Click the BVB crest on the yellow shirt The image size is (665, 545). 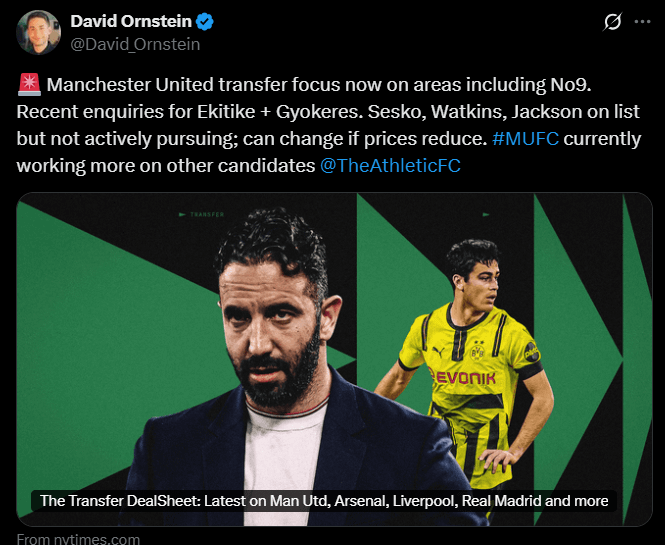[478, 350]
